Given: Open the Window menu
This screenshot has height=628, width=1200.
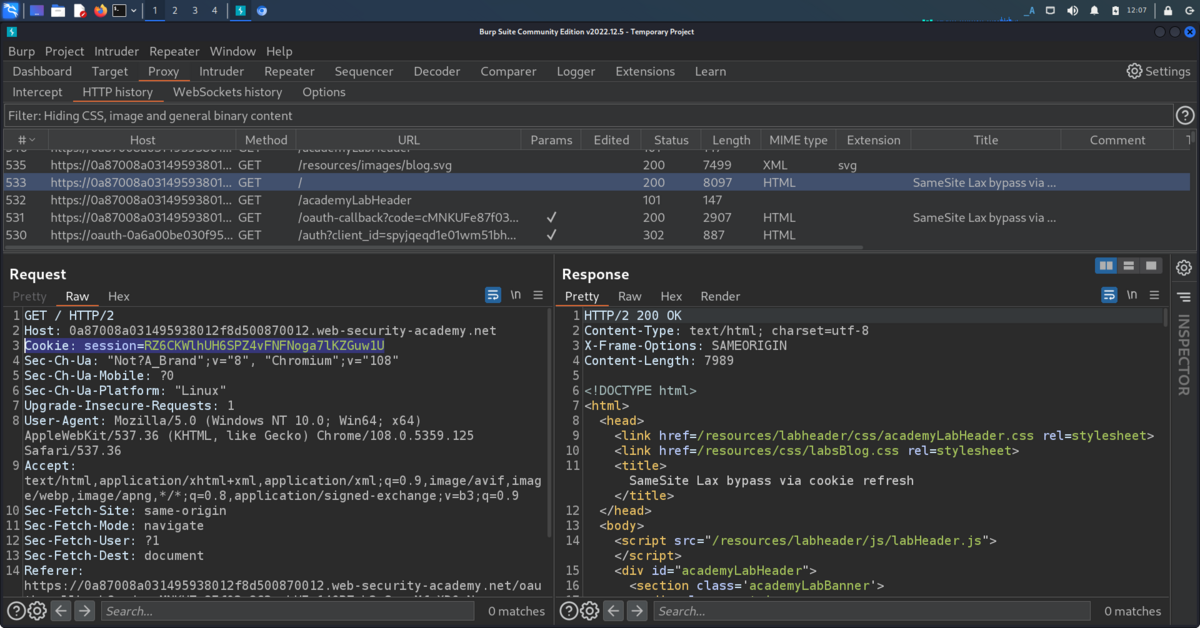Looking at the screenshot, I should tap(233, 51).
